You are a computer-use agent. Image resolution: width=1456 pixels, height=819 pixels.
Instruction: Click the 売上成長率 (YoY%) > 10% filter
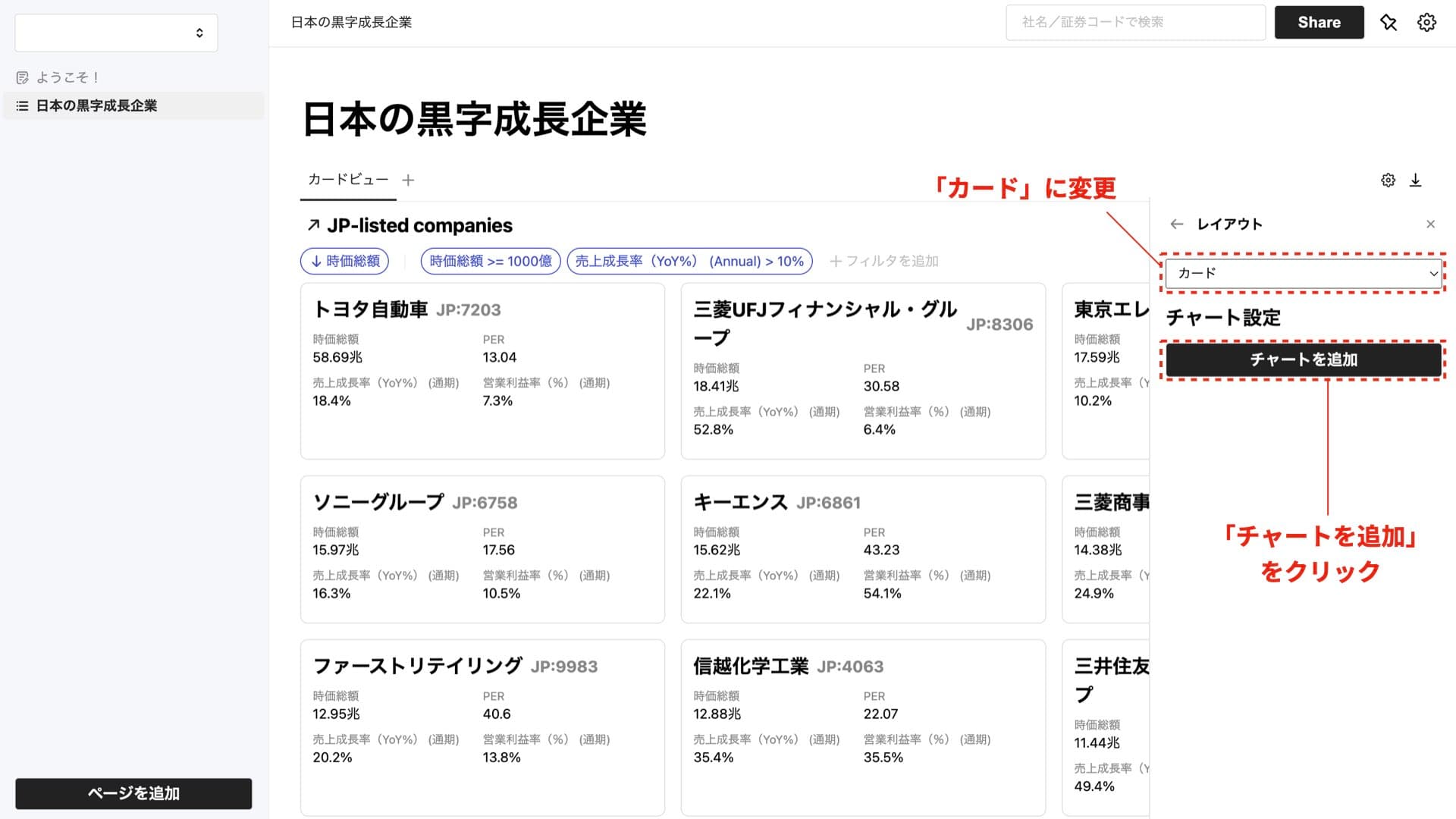click(689, 261)
